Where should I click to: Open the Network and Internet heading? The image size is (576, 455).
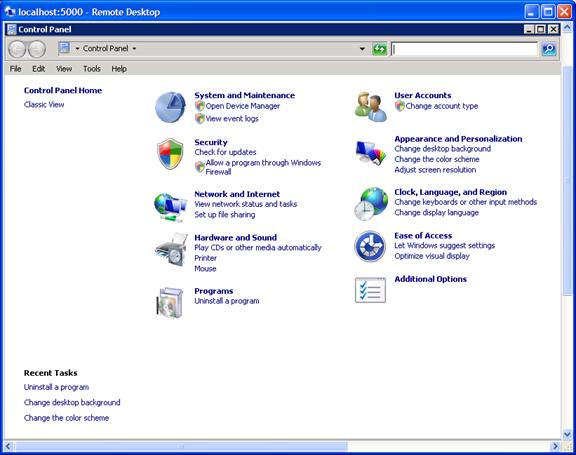237,194
